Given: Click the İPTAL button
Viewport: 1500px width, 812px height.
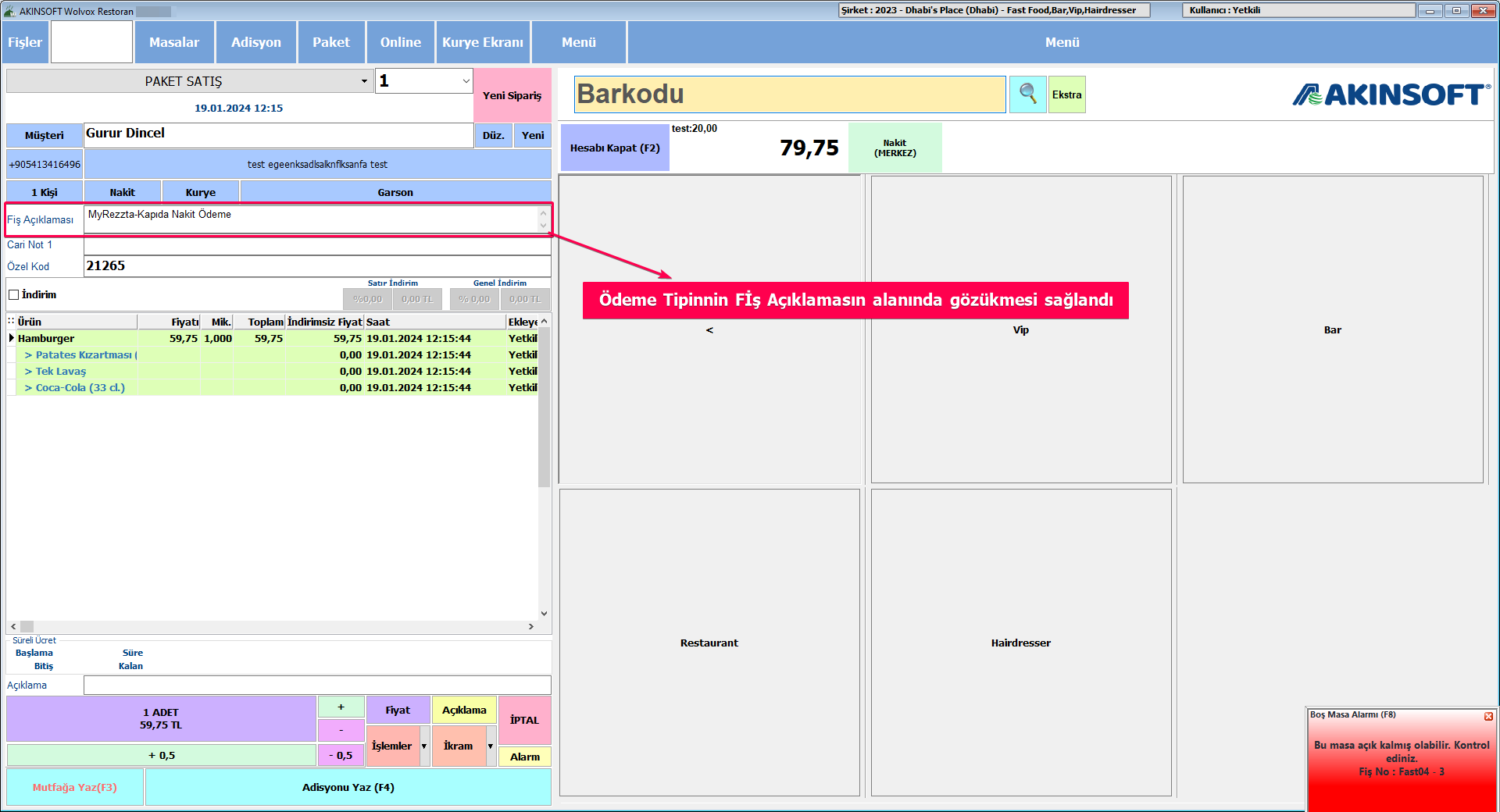Looking at the screenshot, I should point(524,720).
